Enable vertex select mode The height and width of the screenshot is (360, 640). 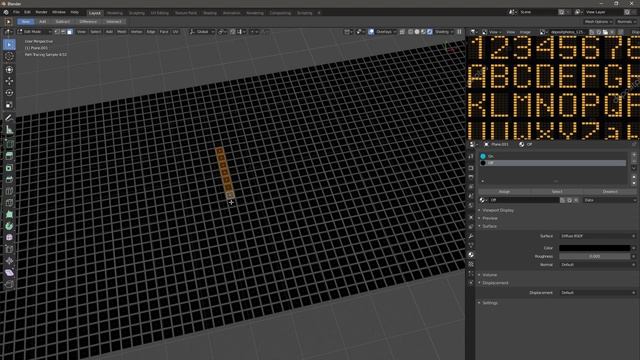click(x=57, y=31)
